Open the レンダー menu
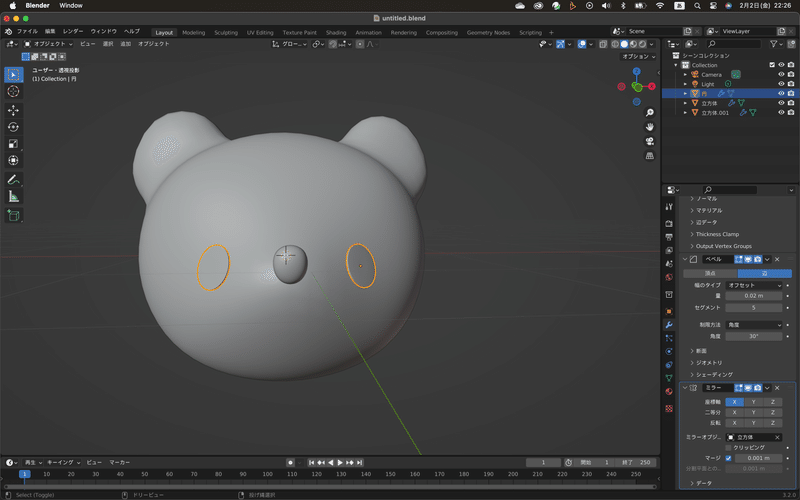800x500 pixels. click(73, 32)
